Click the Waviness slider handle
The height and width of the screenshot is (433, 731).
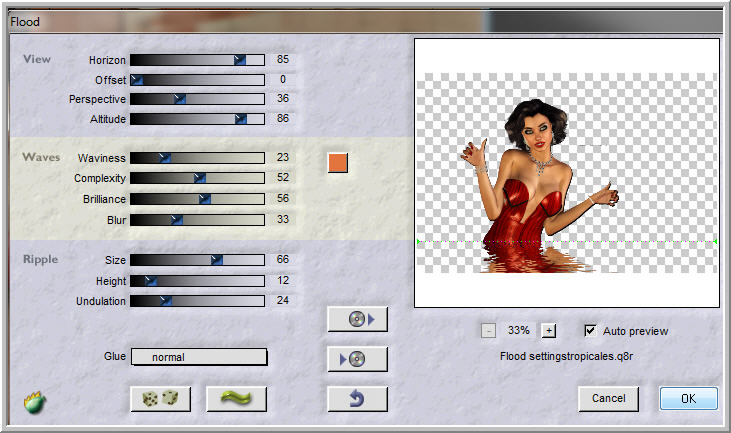click(x=164, y=158)
